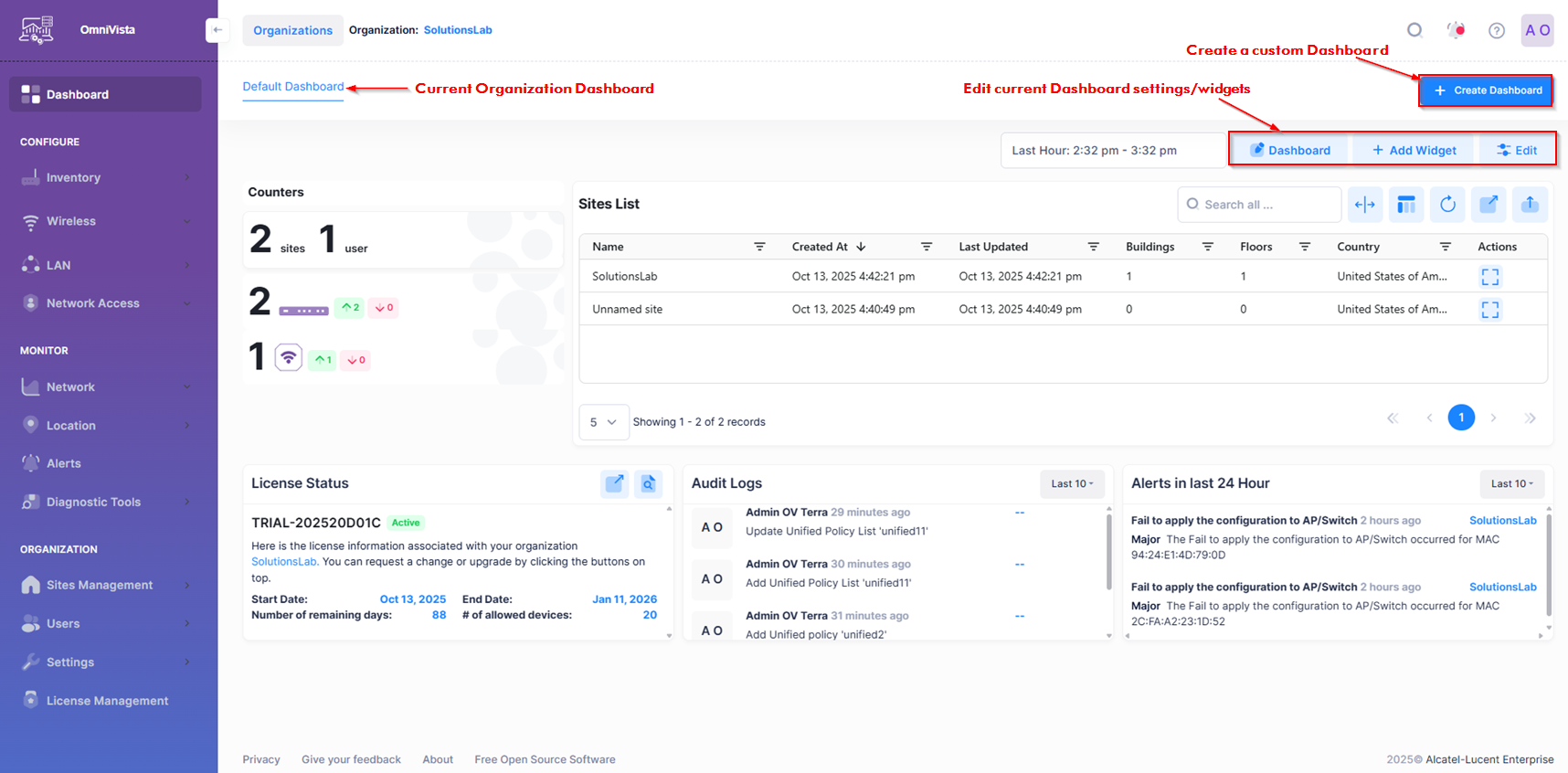This screenshot has height=773, width=1568.
Task: Toggle the Name column filter
Action: (x=758, y=247)
